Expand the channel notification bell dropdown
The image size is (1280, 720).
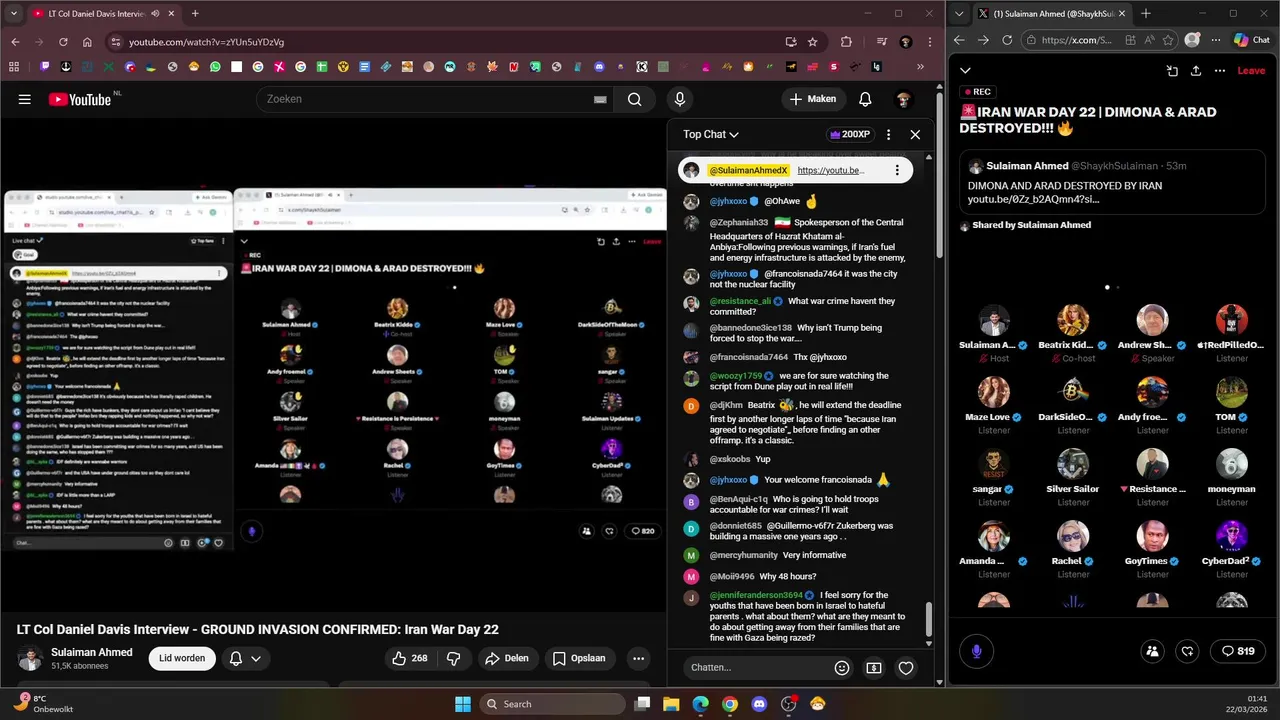246,658
